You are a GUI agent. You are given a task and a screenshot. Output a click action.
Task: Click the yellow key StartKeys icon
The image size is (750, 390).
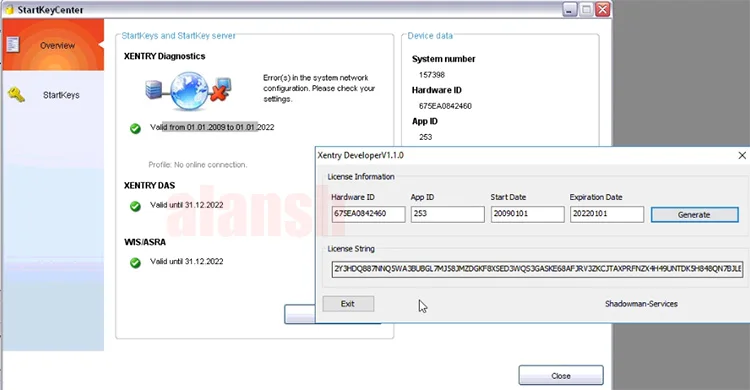pyautogui.click(x=16, y=94)
